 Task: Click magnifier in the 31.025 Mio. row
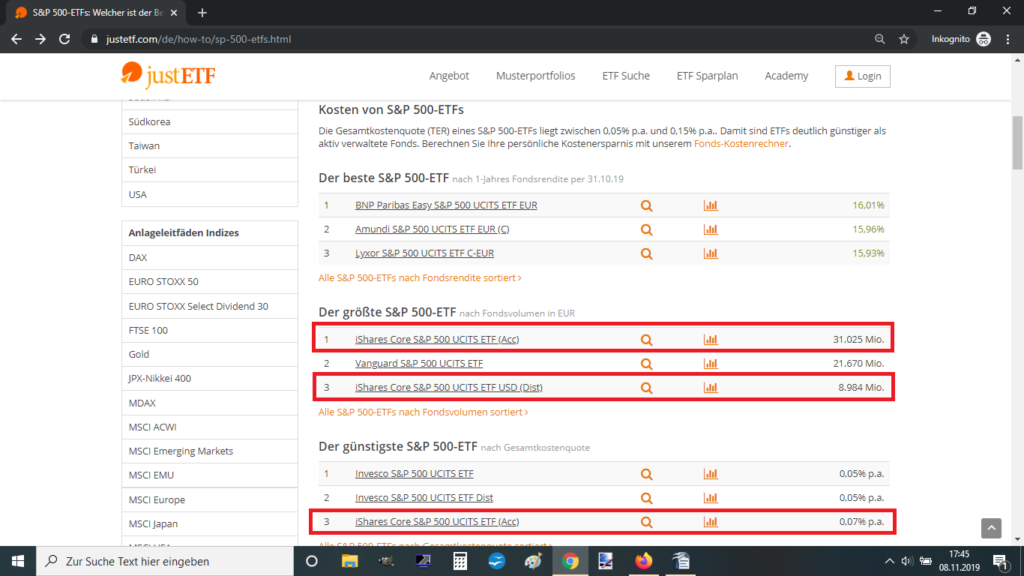(x=646, y=340)
